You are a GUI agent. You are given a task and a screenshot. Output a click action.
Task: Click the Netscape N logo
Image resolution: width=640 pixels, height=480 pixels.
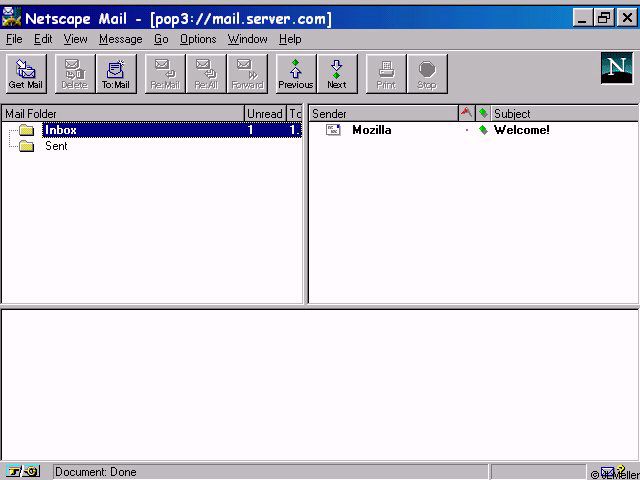coord(617,69)
